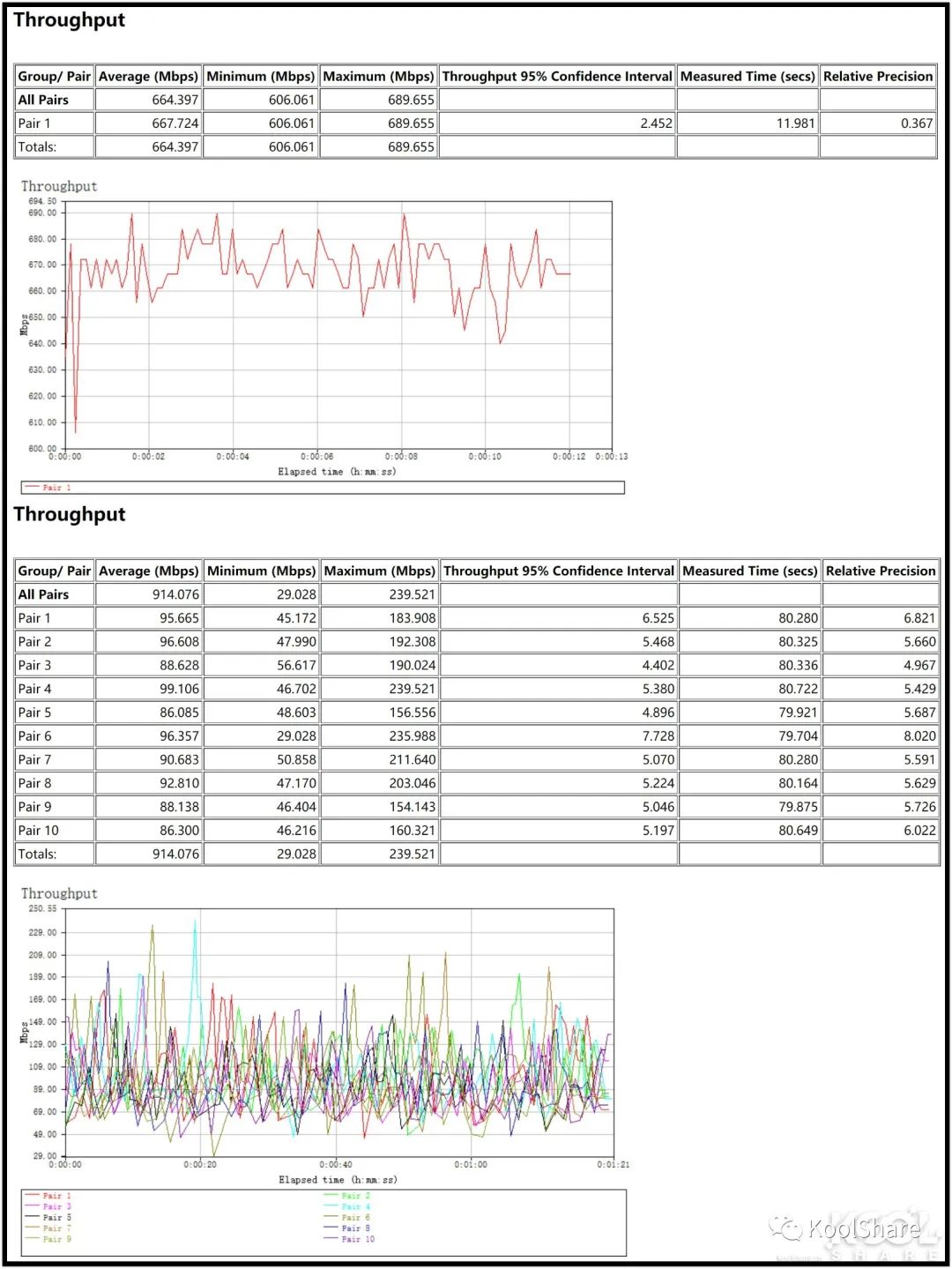Select the 0:00:13 time label on the chart axis
Viewport: 952px width, 1269px height.
point(611,457)
